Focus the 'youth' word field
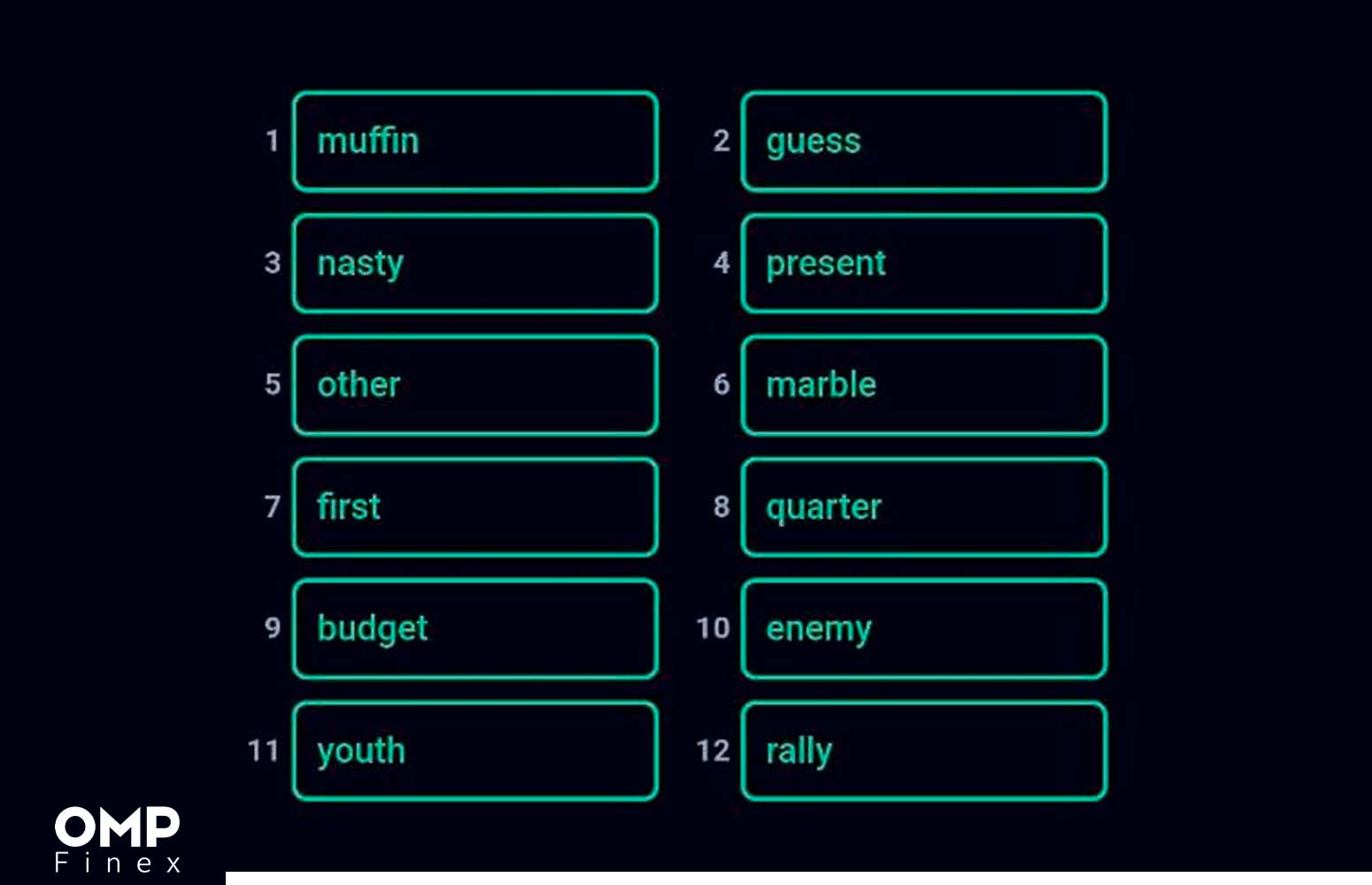The width and height of the screenshot is (1372, 885). (x=475, y=751)
